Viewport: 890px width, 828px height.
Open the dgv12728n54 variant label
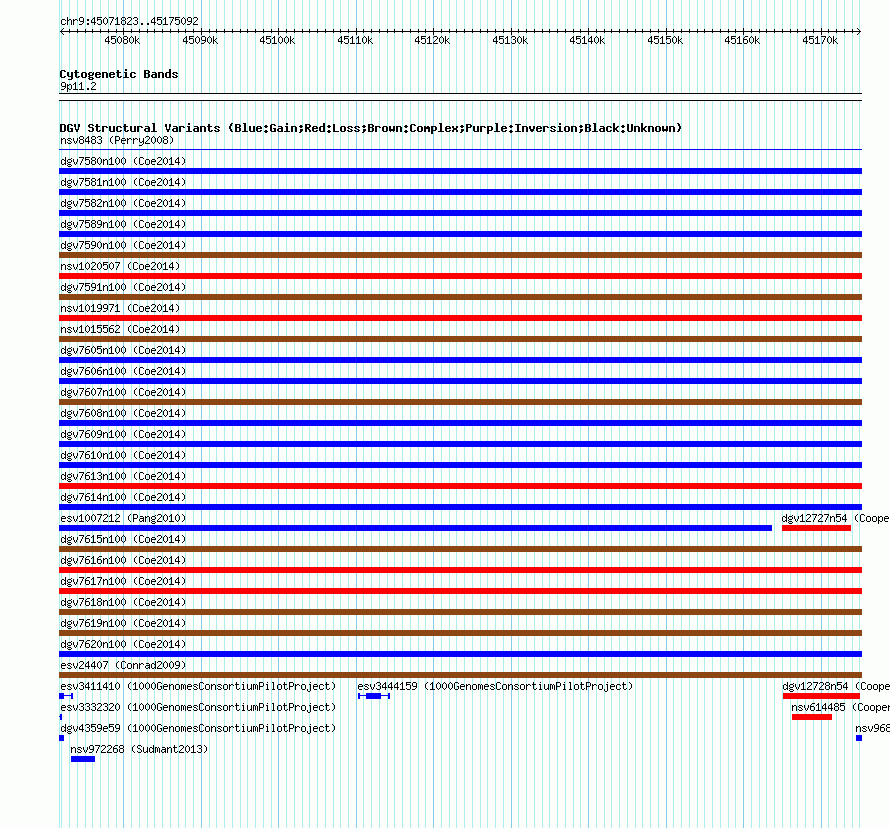[x=836, y=686]
